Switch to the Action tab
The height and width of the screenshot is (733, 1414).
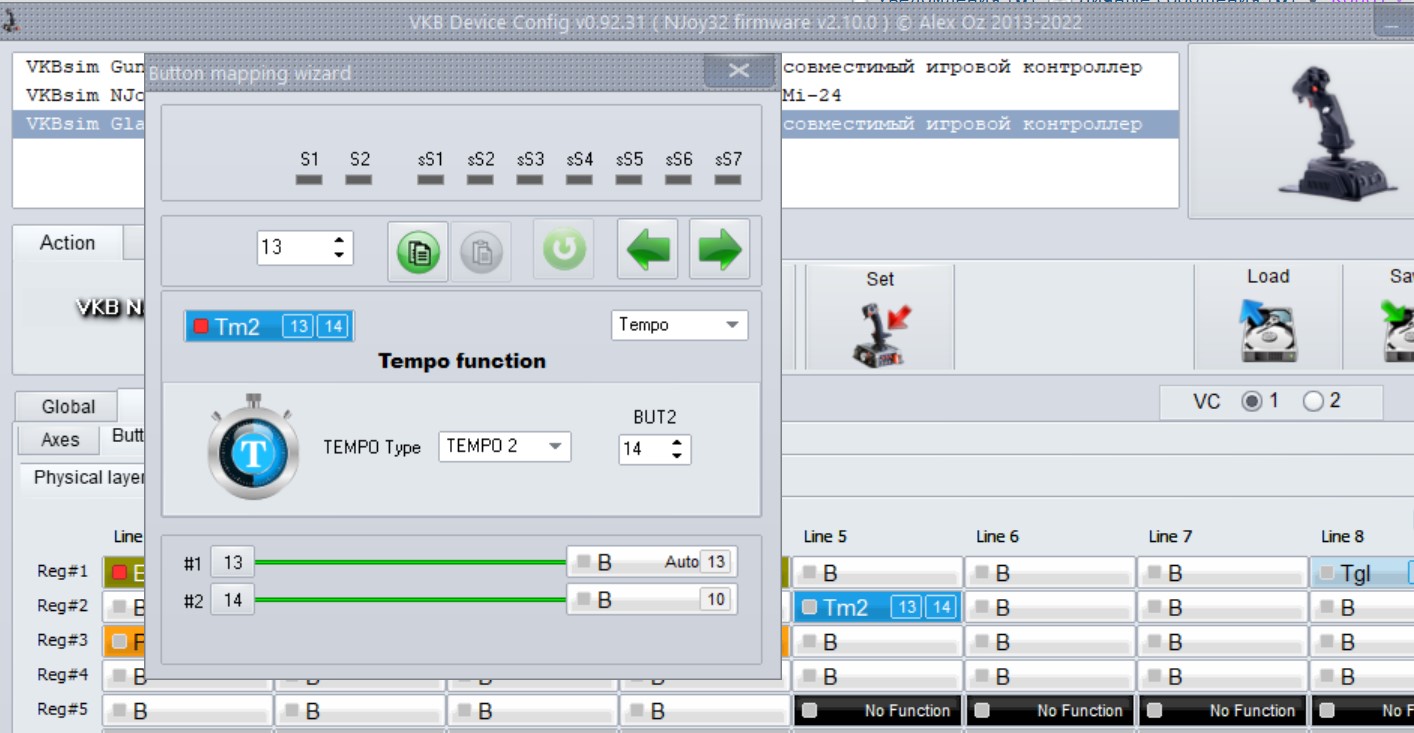click(x=67, y=243)
